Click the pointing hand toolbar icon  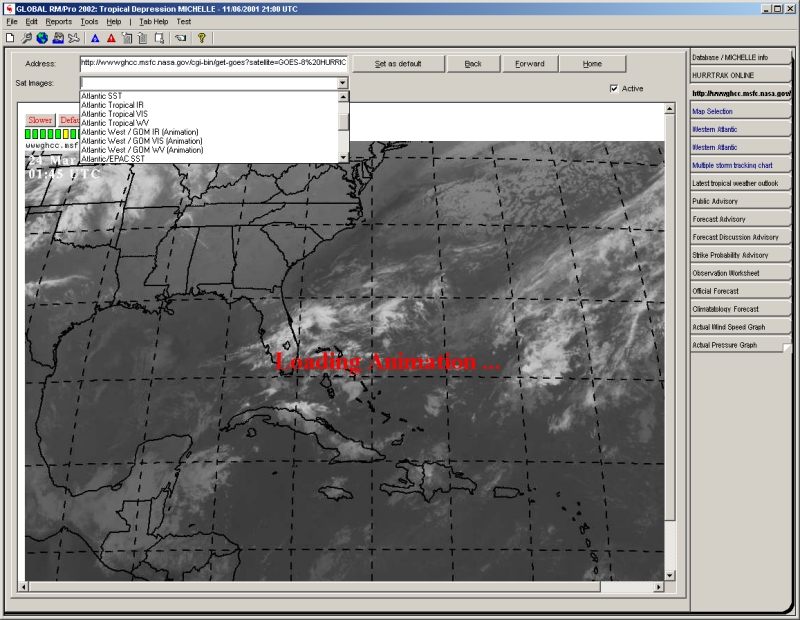point(180,38)
